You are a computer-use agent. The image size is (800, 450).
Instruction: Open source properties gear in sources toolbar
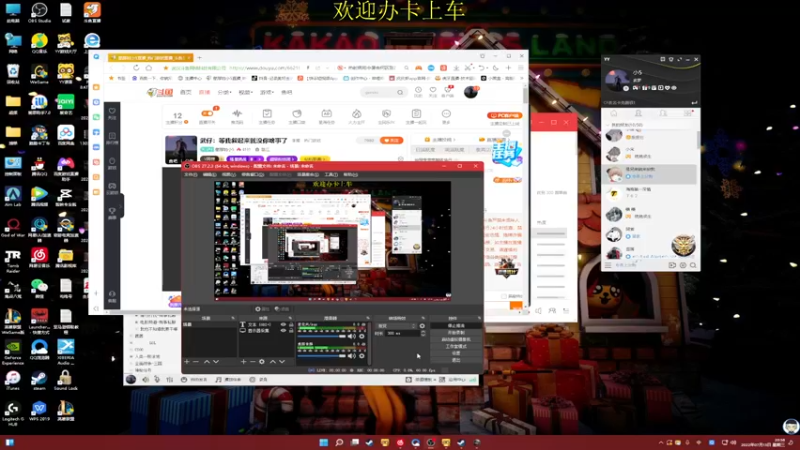click(262, 362)
